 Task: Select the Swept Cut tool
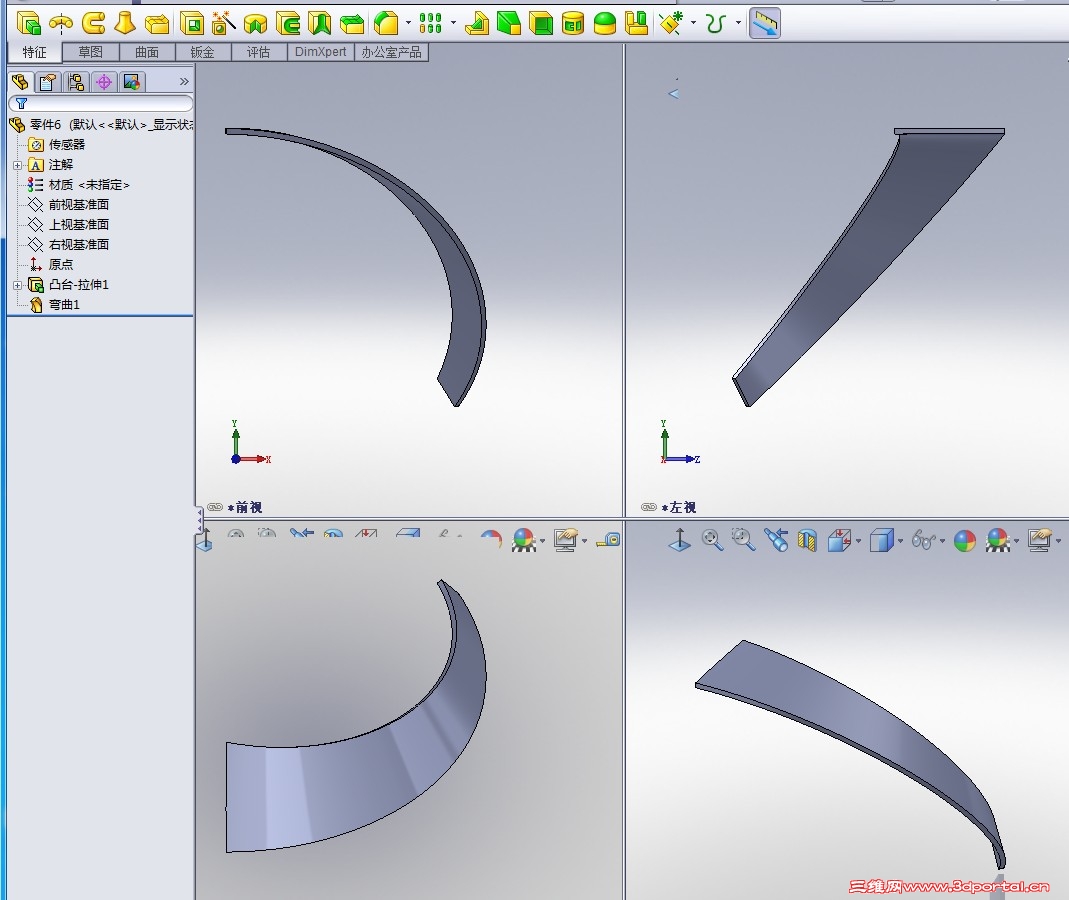288,24
